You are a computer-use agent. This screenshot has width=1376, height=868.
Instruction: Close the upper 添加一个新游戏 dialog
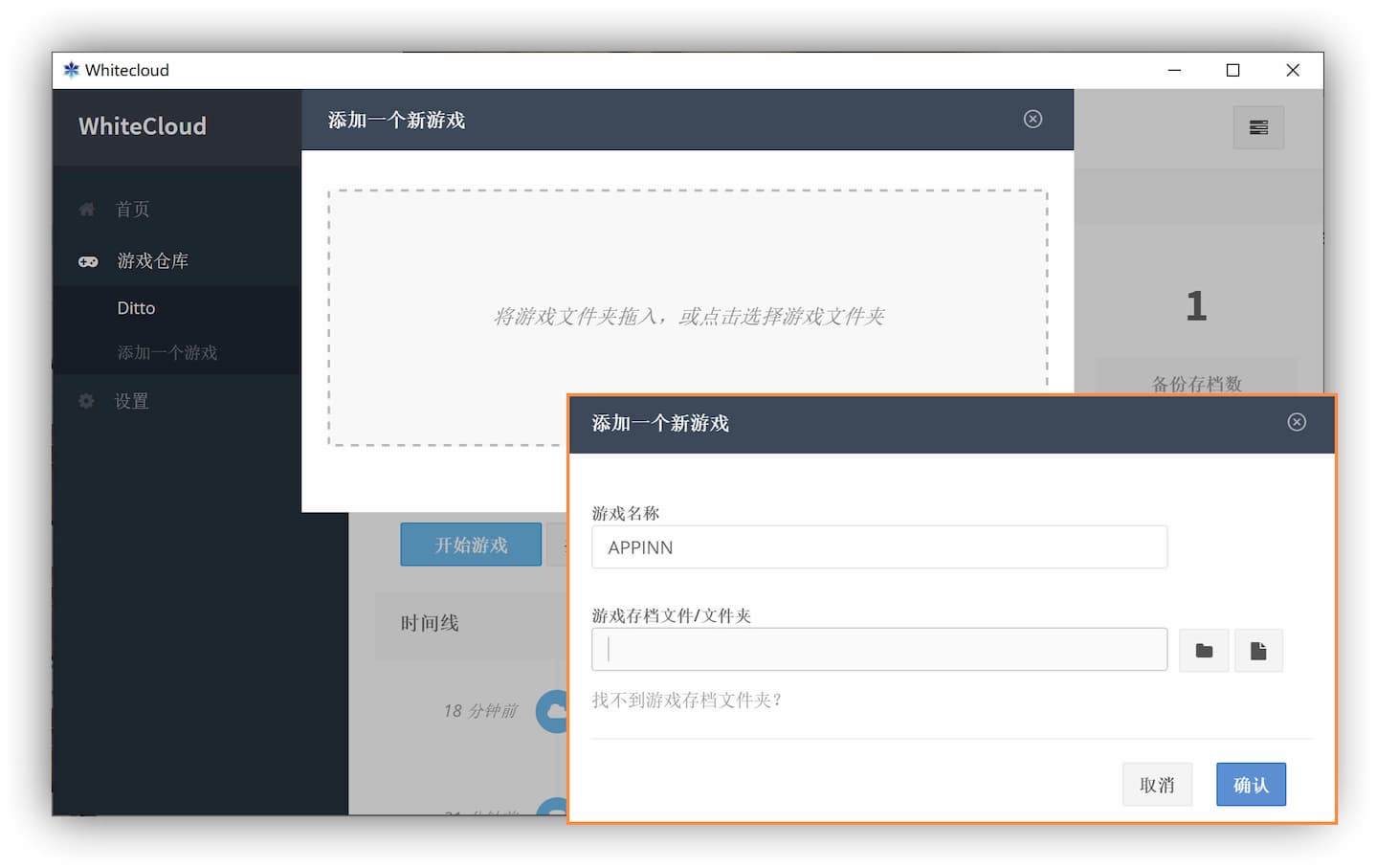(1032, 119)
